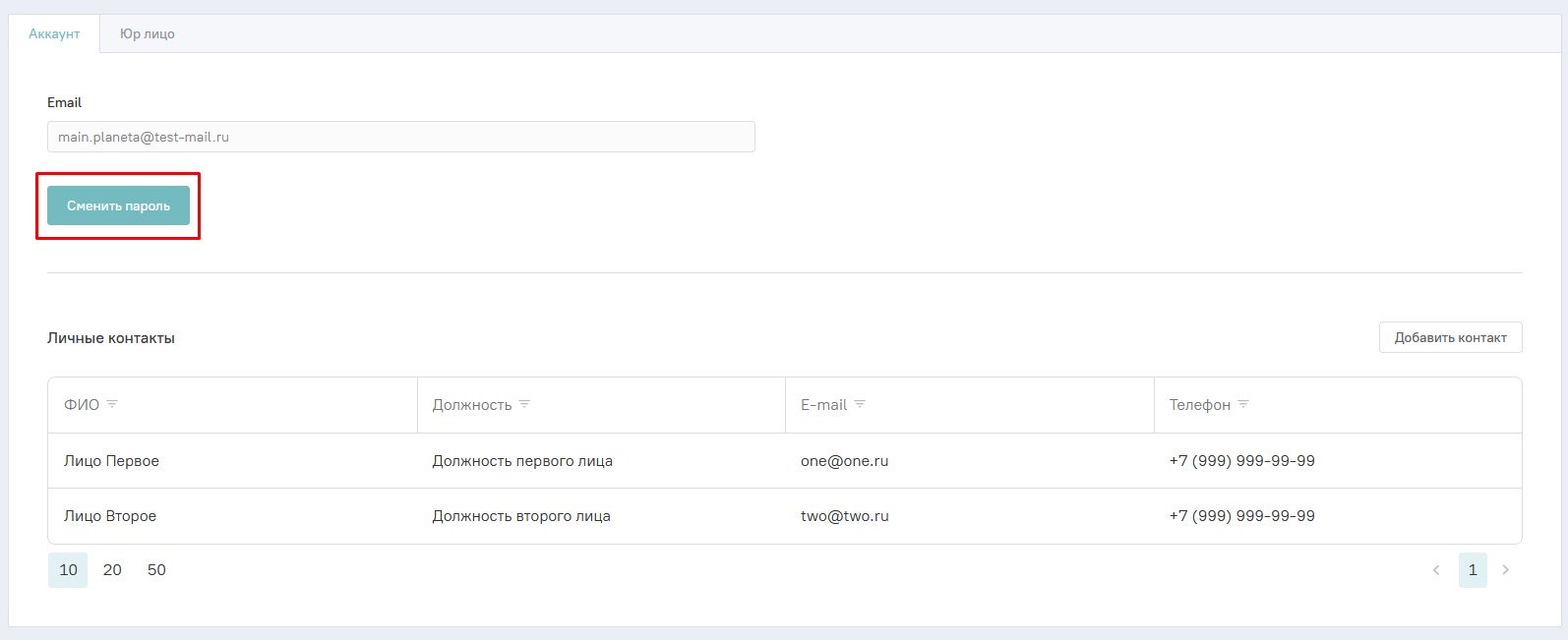1568x640 pixels.
Task: Set page size to 20 rows
Action: pyautogui.click(x=112, y=570)
